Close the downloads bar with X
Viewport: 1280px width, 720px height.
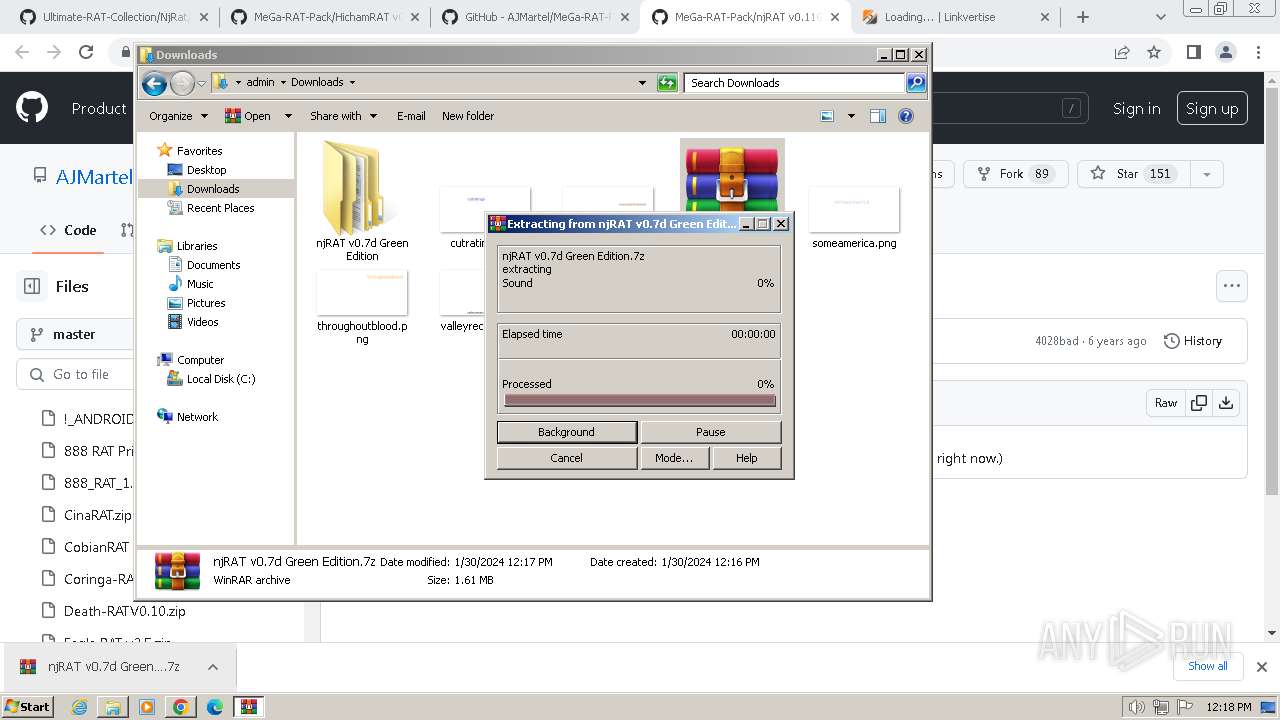[1262, 666]
